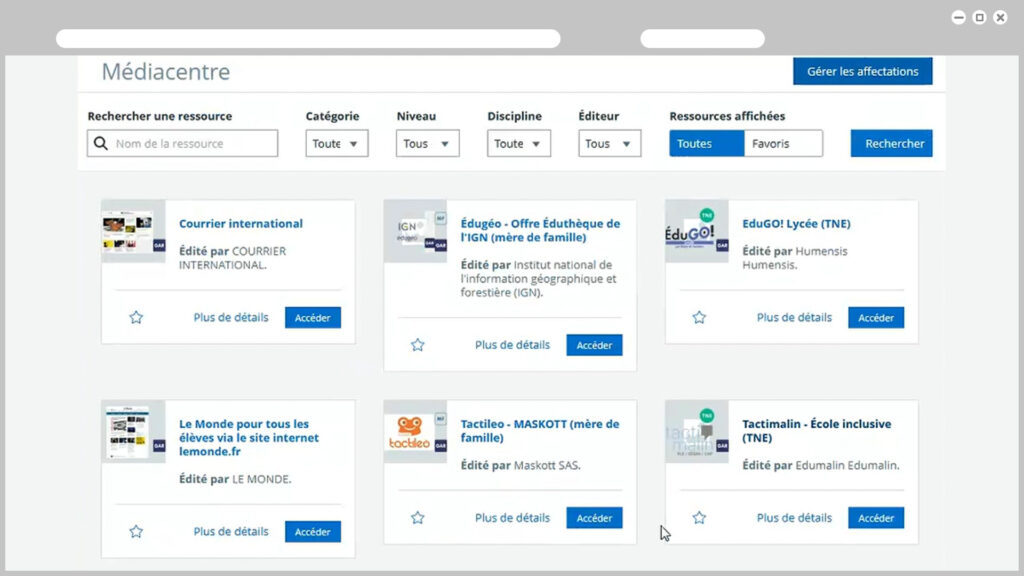This screenshot has width=1024, height=576.
Task: Open Plus de détails for Tactileo
Action: [512, 518]
